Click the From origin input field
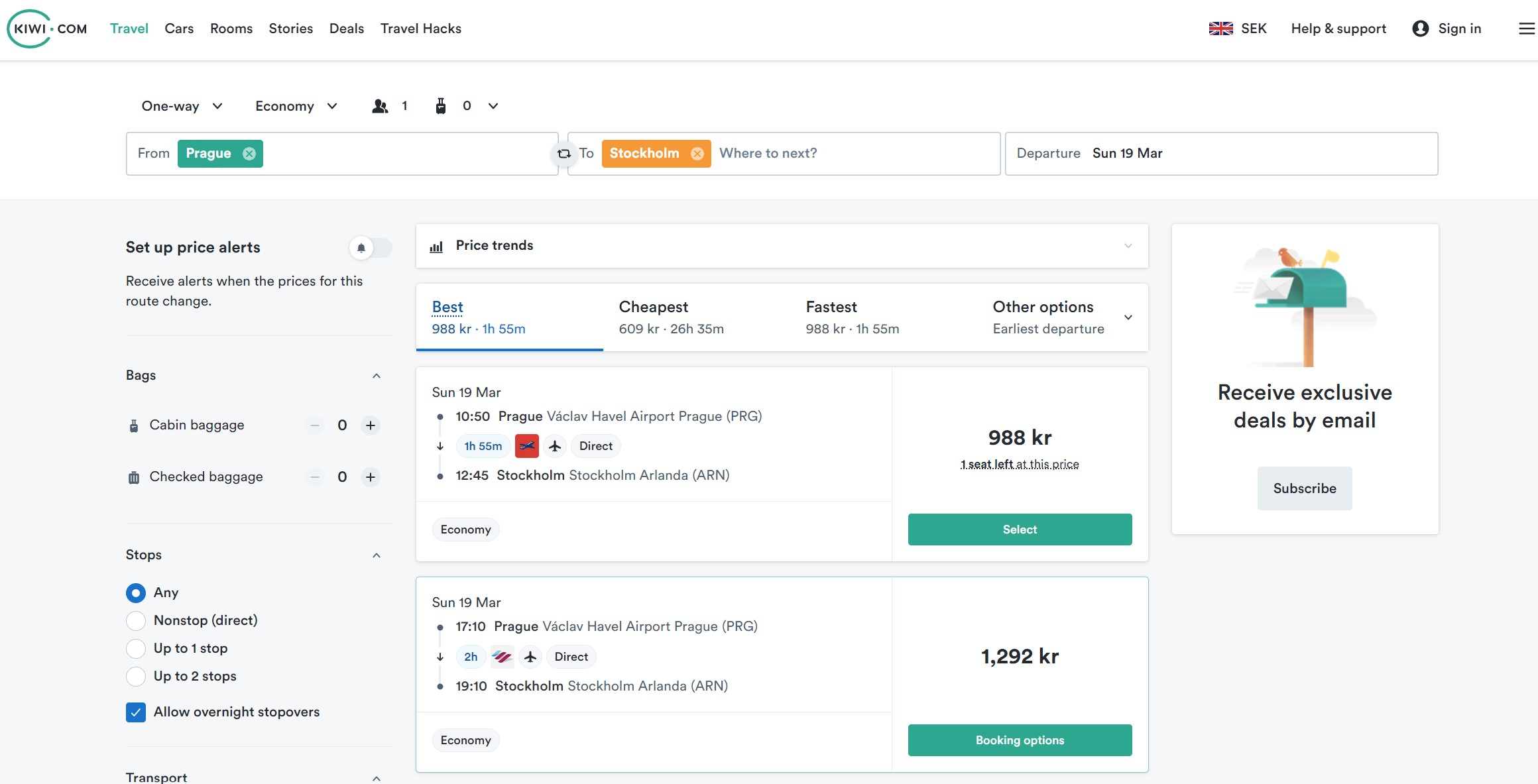This screenshot has height=784, width=1538. 342,154
